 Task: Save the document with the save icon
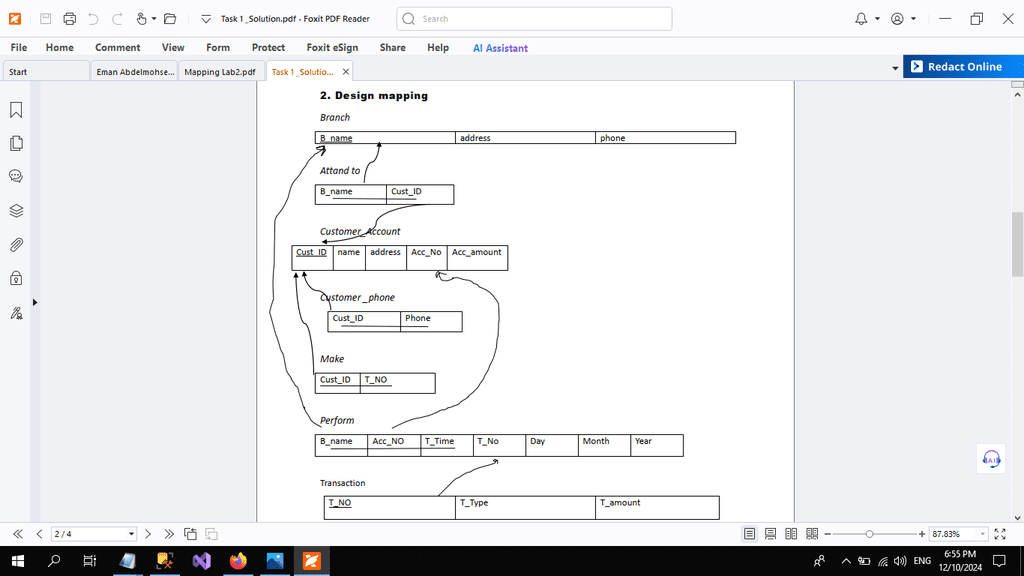(x=45, y=19)
